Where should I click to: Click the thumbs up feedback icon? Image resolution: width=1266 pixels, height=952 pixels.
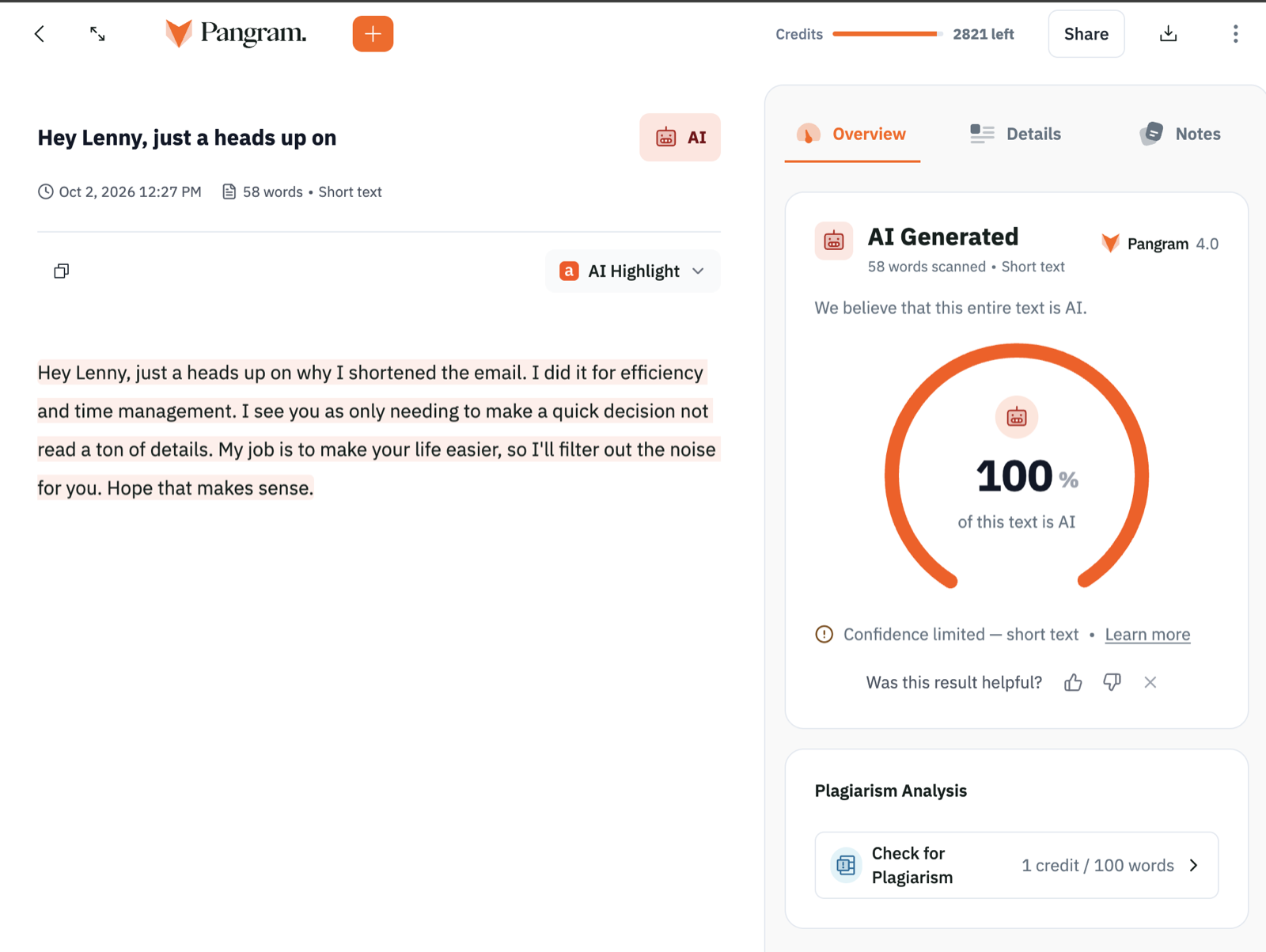[1073, 682]
